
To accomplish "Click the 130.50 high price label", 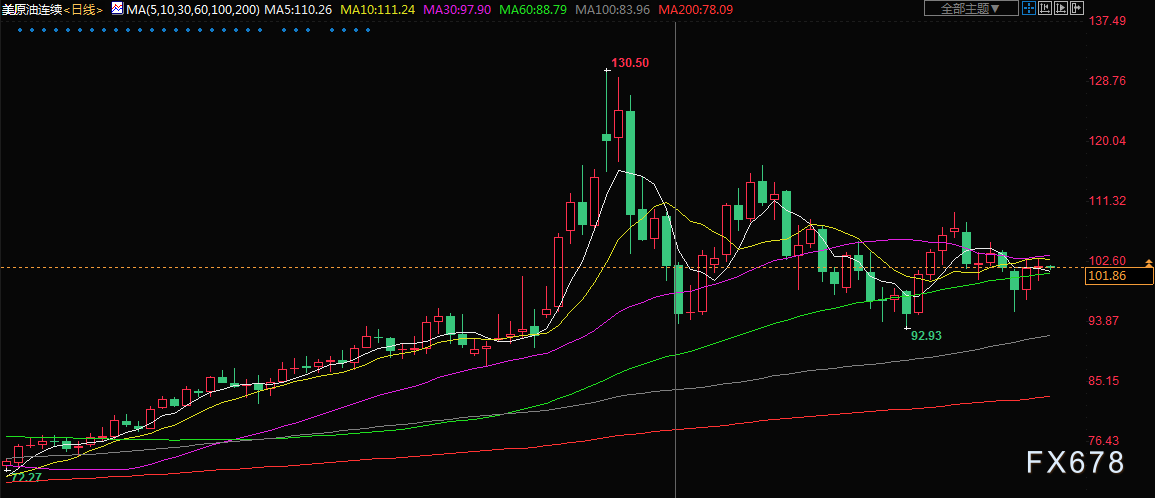I will 631,63.
